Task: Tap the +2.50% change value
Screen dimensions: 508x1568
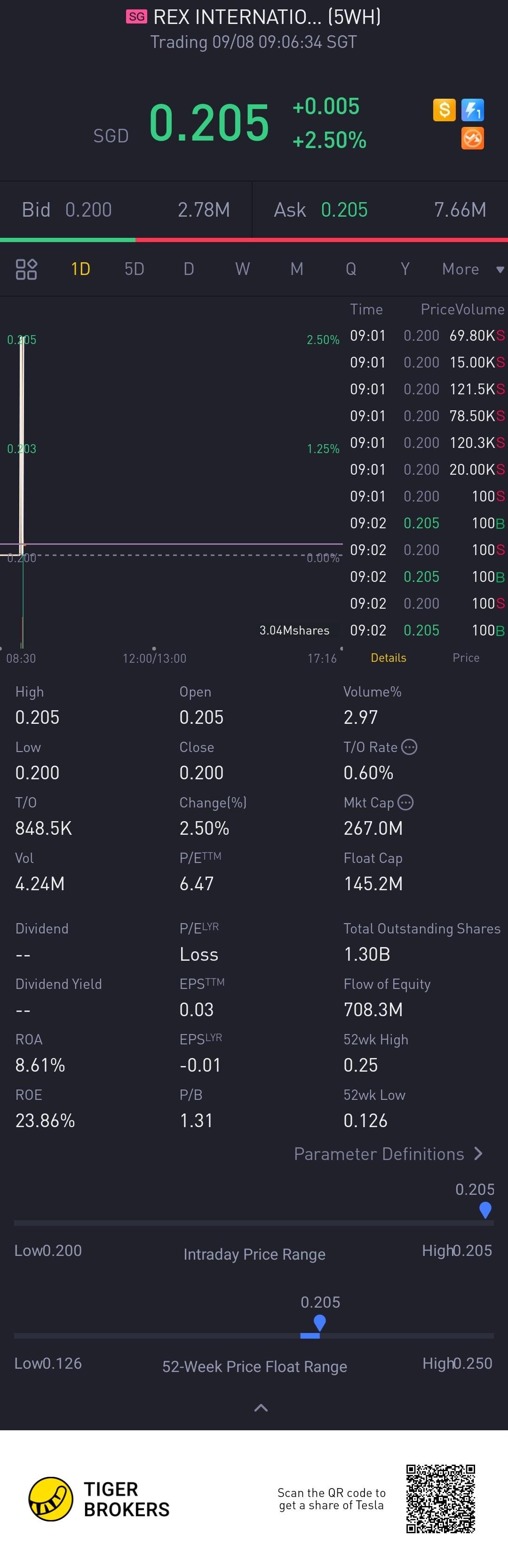Action: [x=330, y=140]
